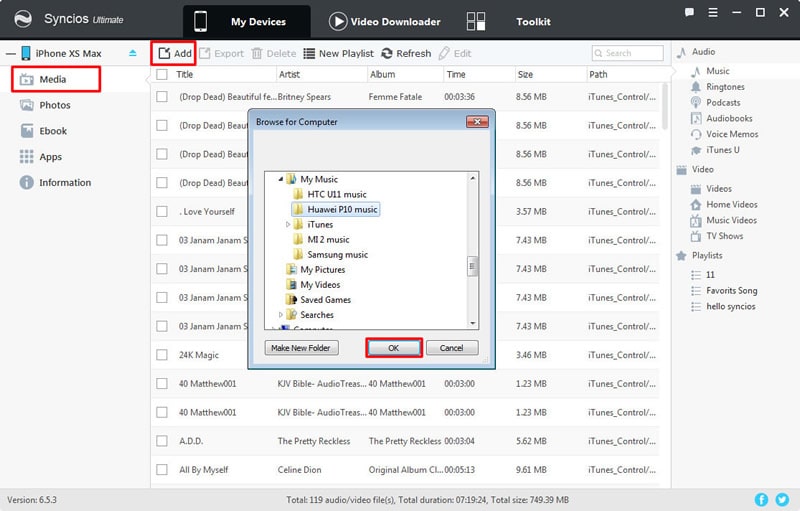Confirm folder selection with OK

[x=394, y=348]
